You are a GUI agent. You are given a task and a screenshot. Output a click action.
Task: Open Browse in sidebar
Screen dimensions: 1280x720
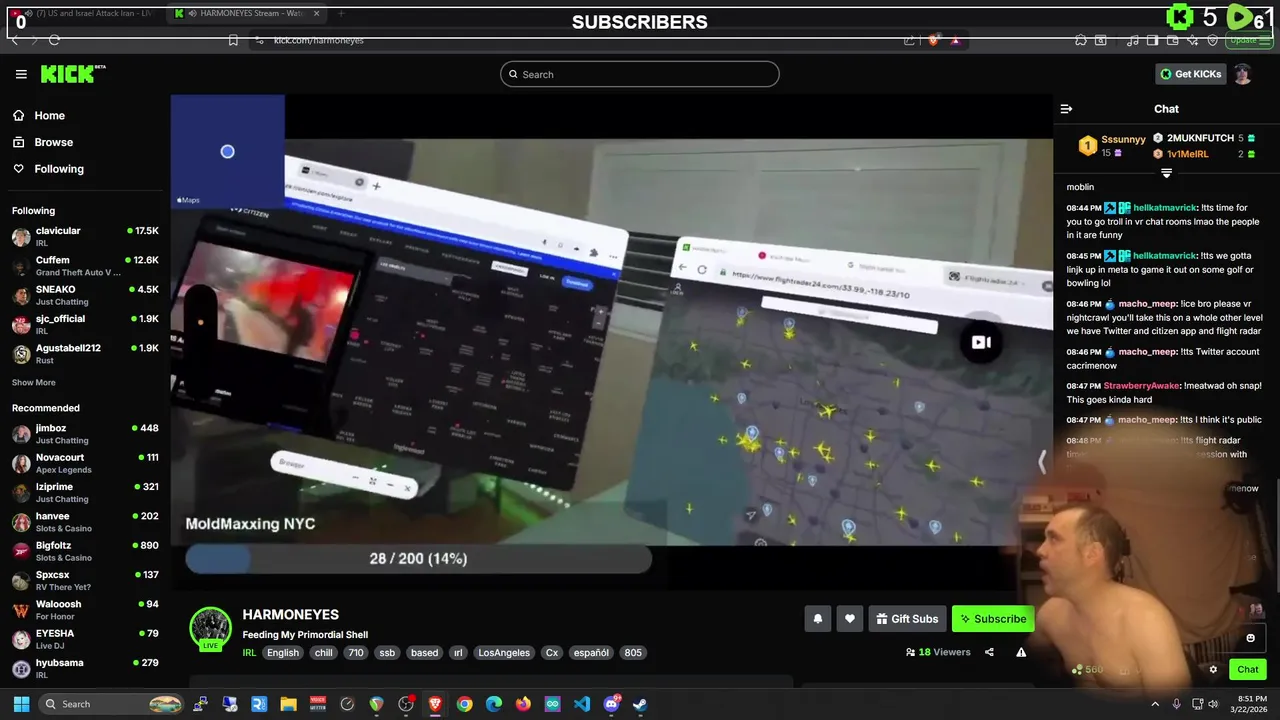[53, 142]
